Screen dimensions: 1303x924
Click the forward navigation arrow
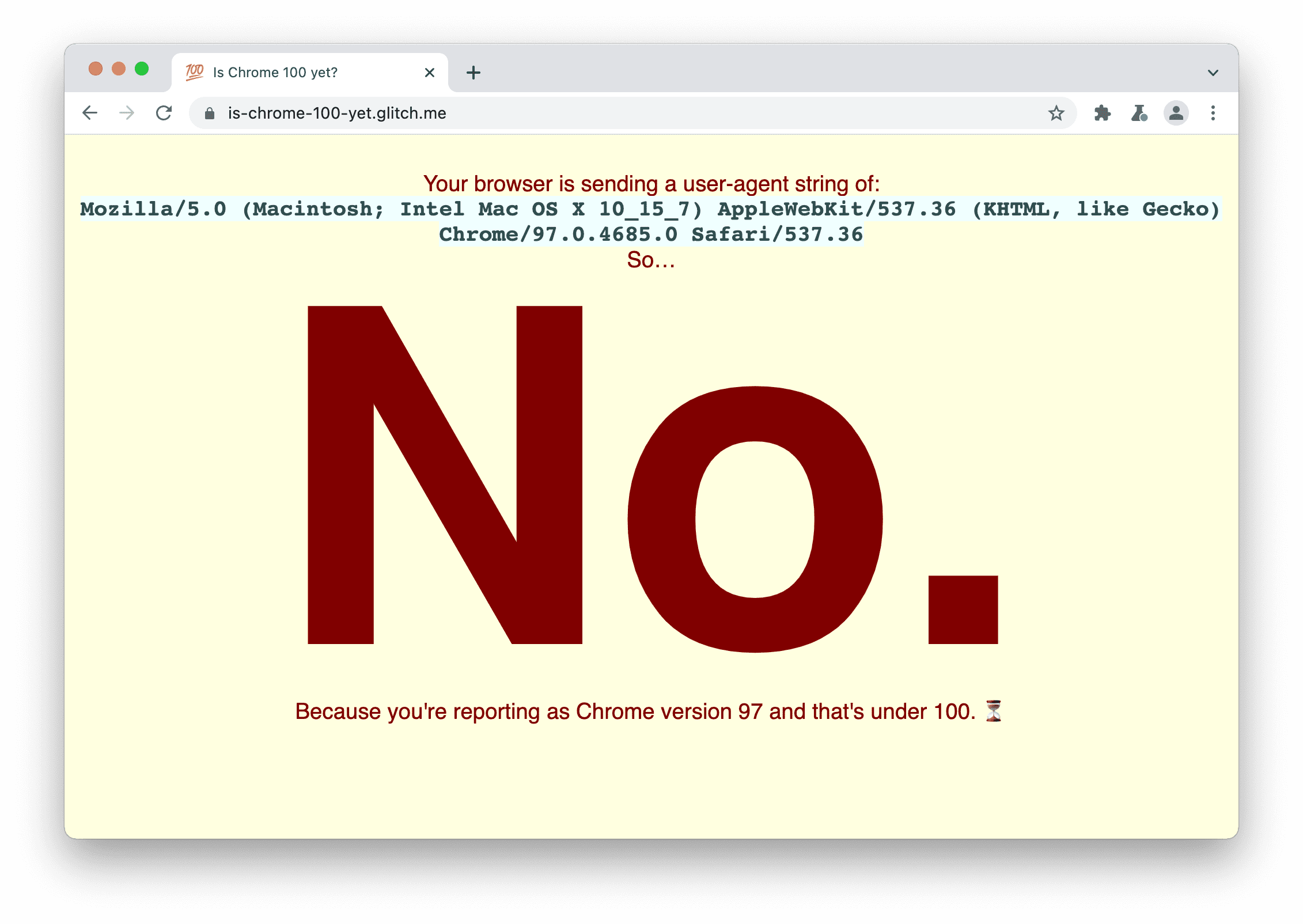click(128, 113)
